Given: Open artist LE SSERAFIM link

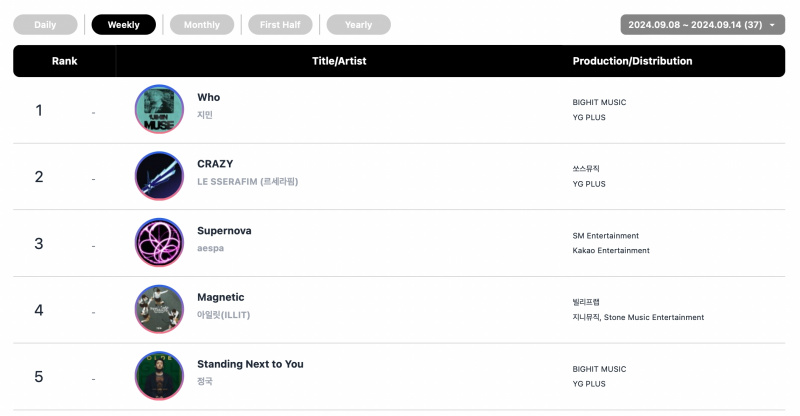Looking at the screenshot, I should tap(247, 181).
